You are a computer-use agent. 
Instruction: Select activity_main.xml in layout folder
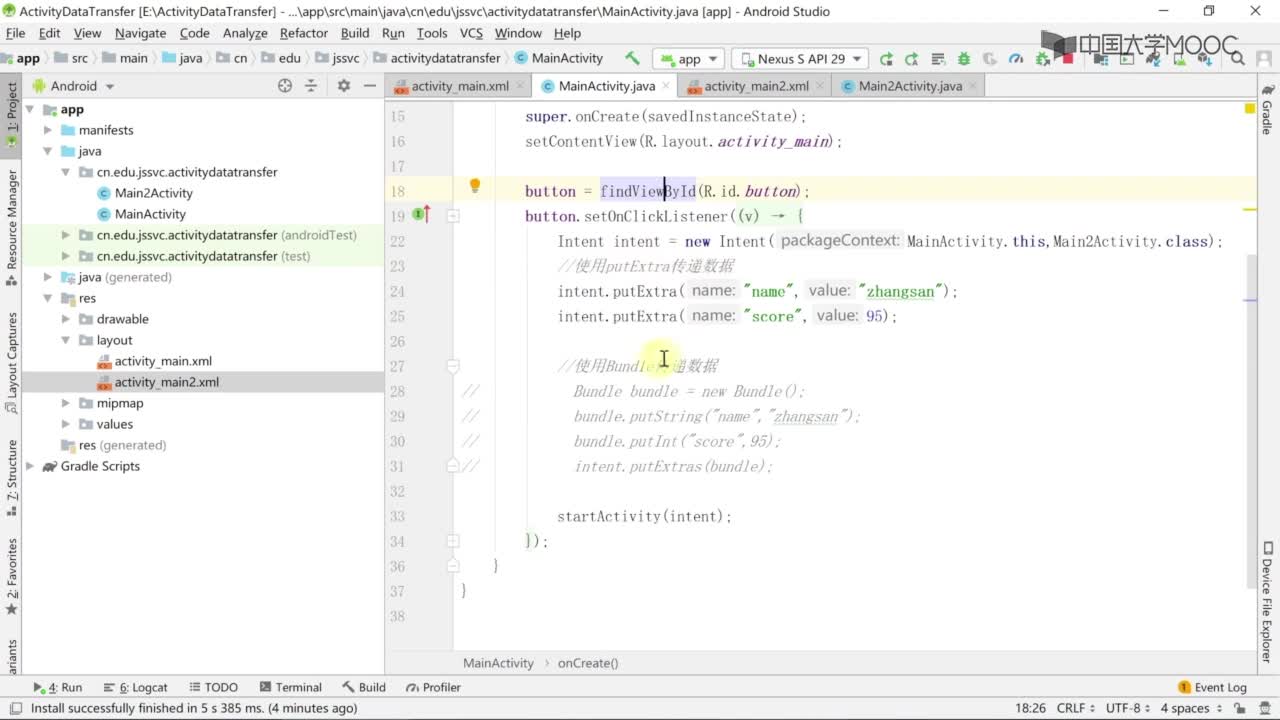pyautogui.click(x=163, y=361)
